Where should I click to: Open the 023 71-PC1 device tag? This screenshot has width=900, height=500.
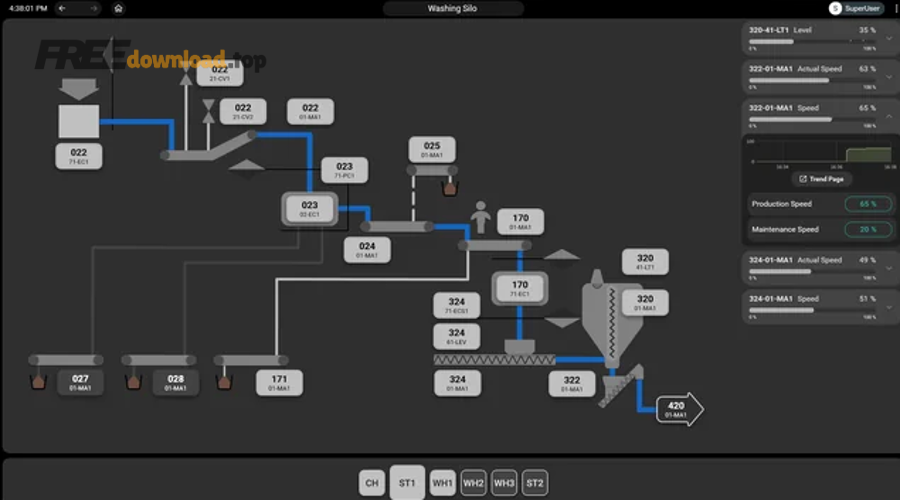344,170
